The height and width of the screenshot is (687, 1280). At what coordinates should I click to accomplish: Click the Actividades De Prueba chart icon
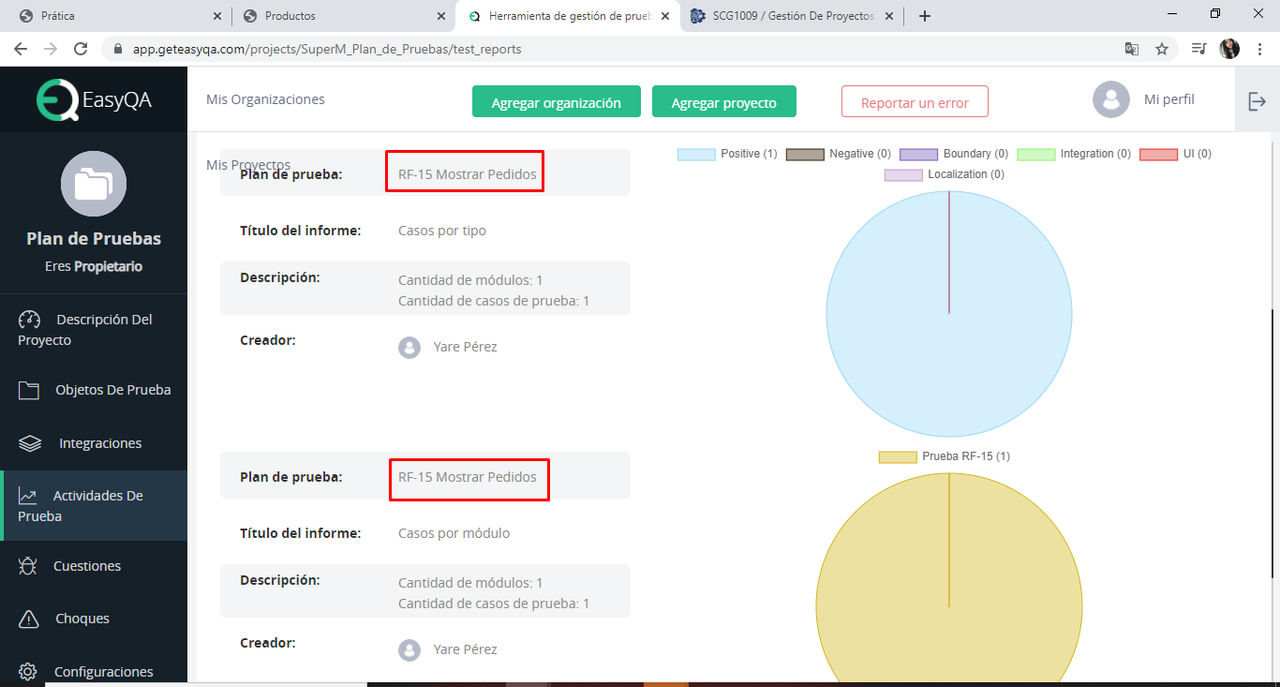(28, 496)
